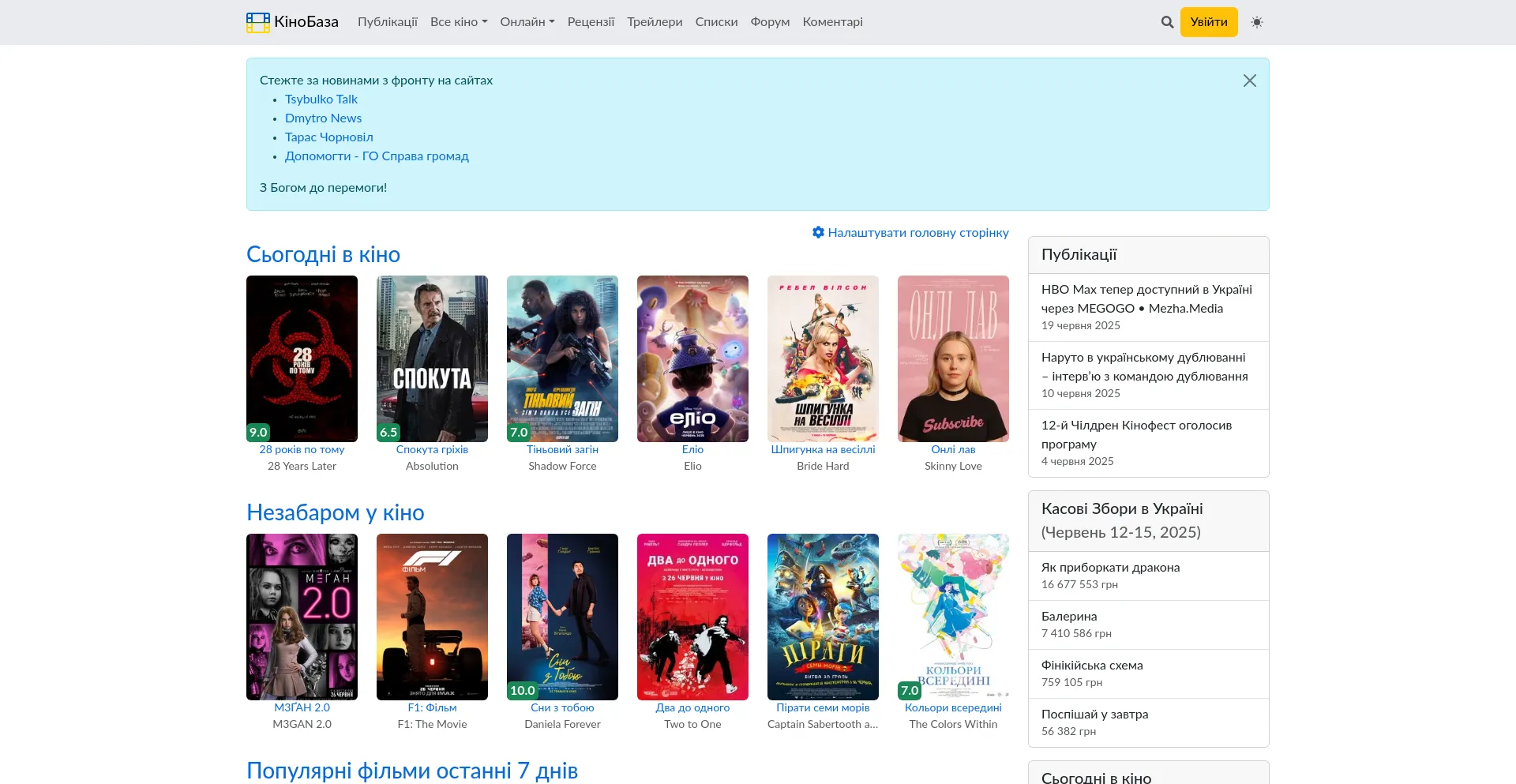
Task: Click the gear icon for homepage settings
Action: click(818, 232)
